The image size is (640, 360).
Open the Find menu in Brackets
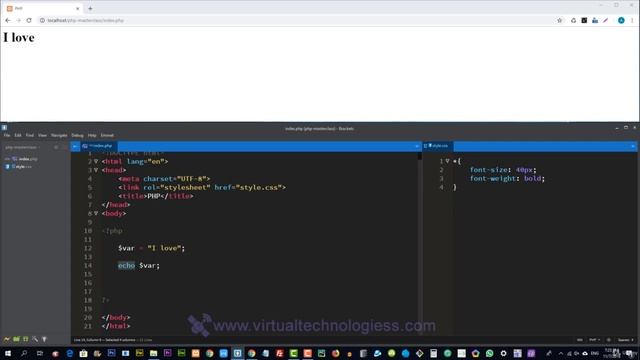tap(30, 136)
